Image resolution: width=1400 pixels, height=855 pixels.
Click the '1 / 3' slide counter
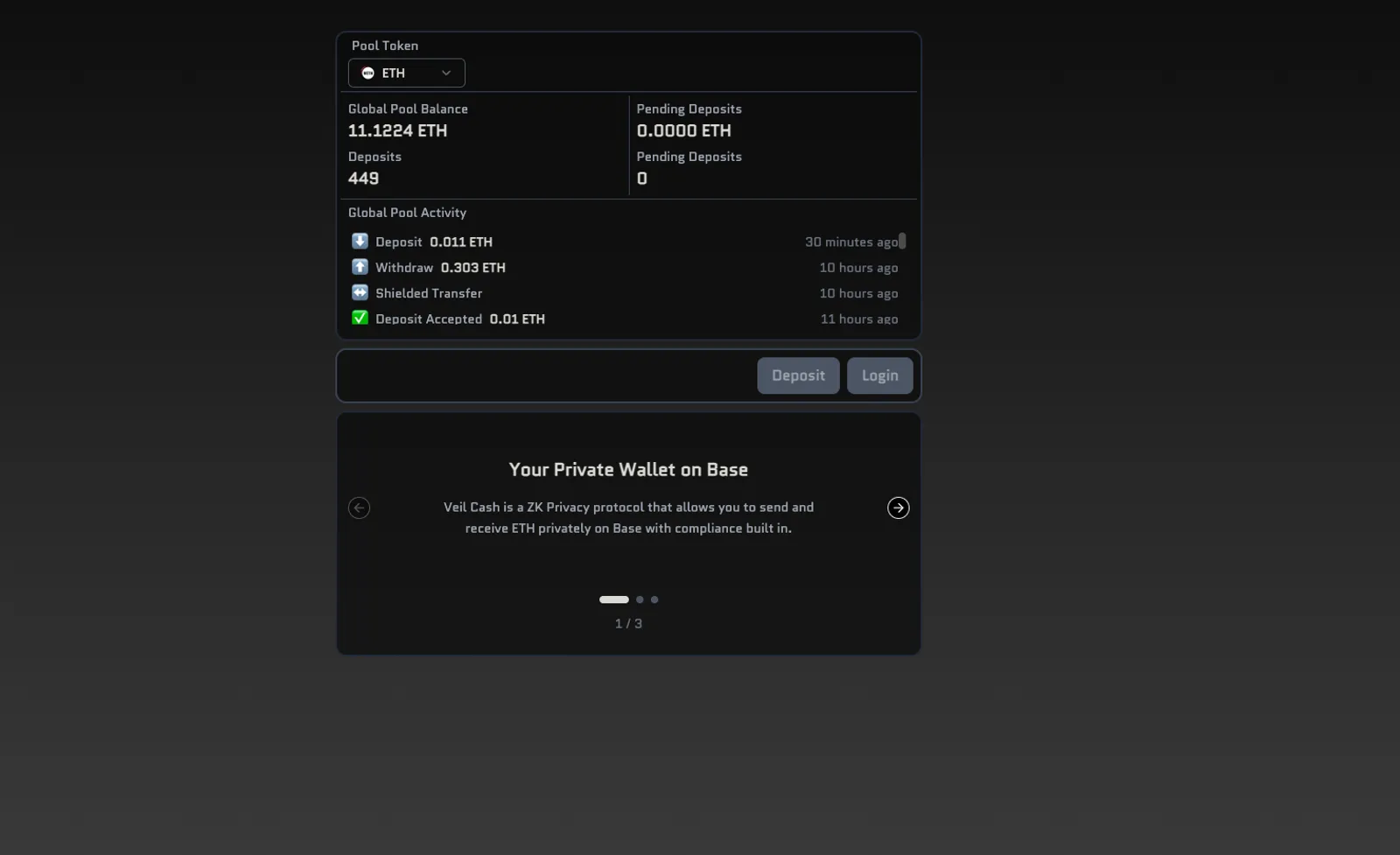pos(628,624)
